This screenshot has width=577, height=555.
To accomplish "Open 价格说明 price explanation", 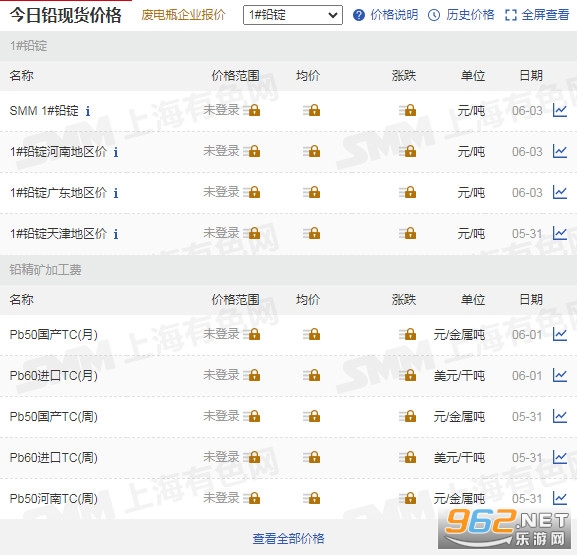I will coord(385,15).
